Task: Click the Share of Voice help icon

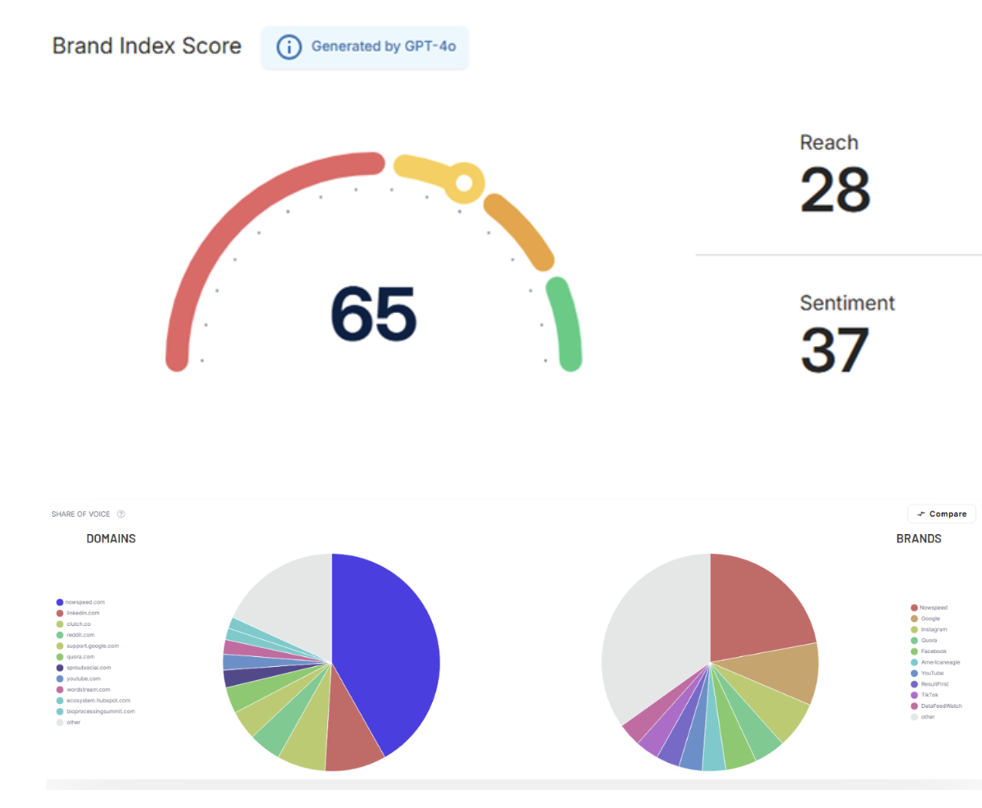Action: 121,514
